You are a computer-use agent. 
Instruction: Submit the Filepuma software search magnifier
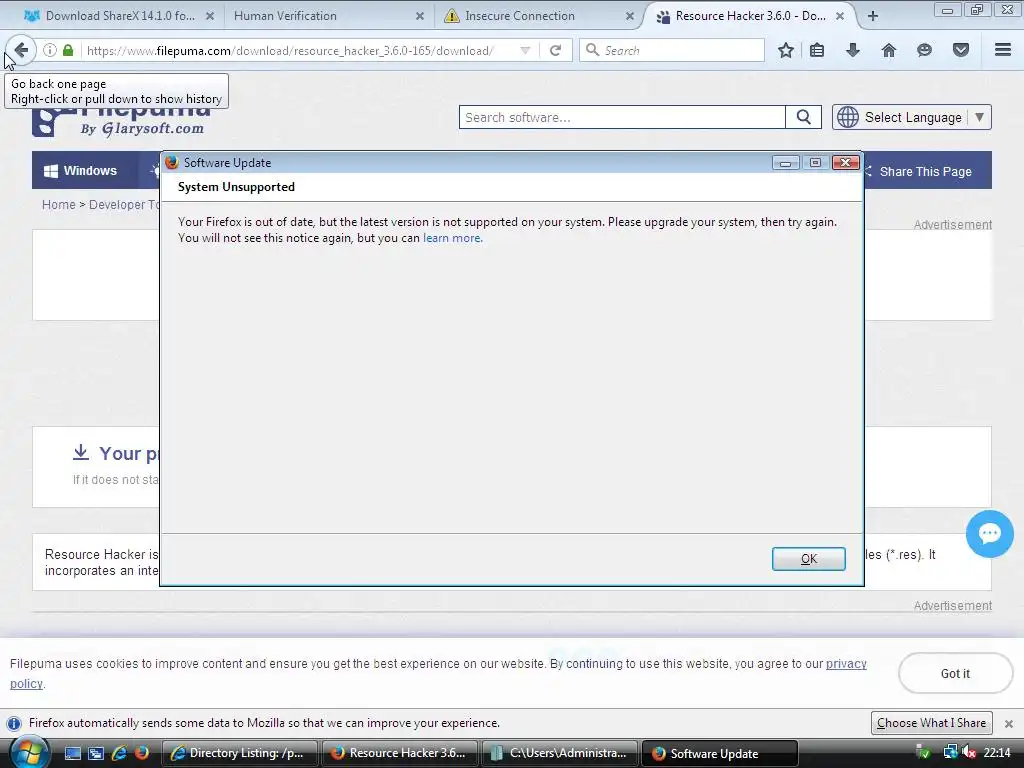pyautogui.click(x=803, y=118)
